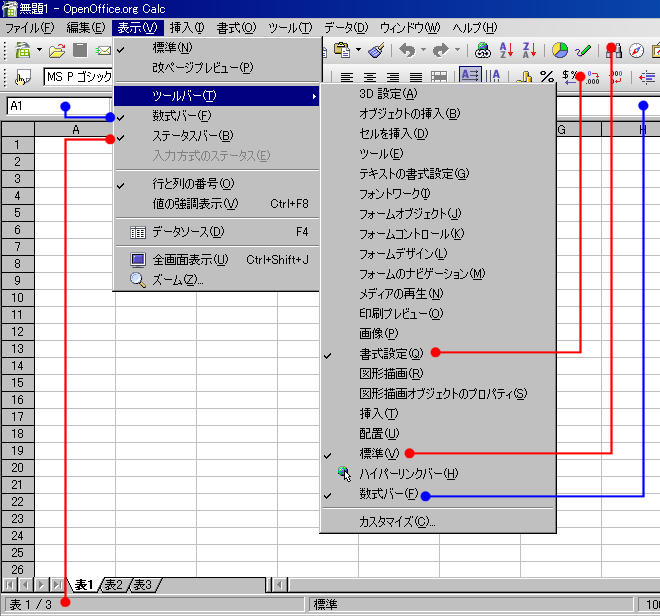Screen dimensions: 660x616
Task: Click the Open file folder icon
Action: [x=57, y=51]
